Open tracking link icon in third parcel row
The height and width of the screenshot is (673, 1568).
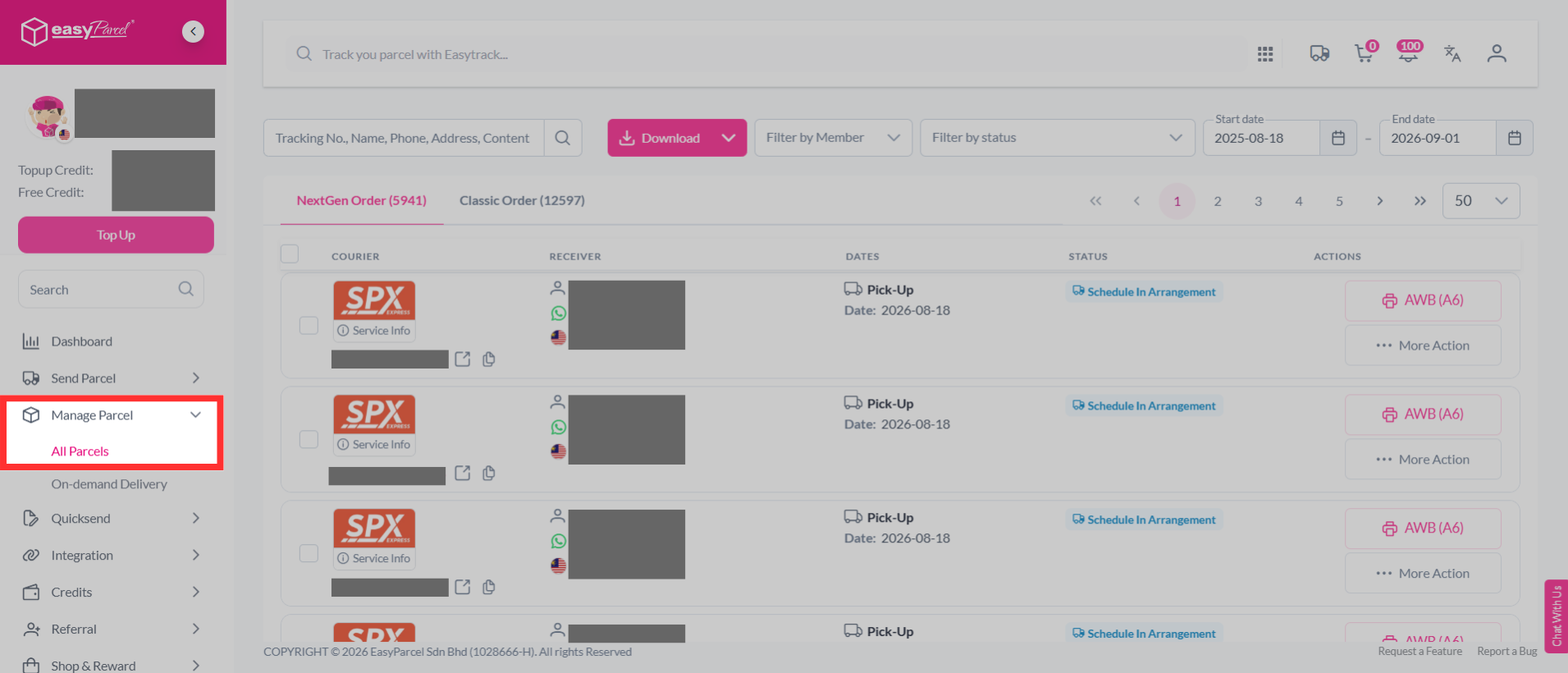[463, 588]
